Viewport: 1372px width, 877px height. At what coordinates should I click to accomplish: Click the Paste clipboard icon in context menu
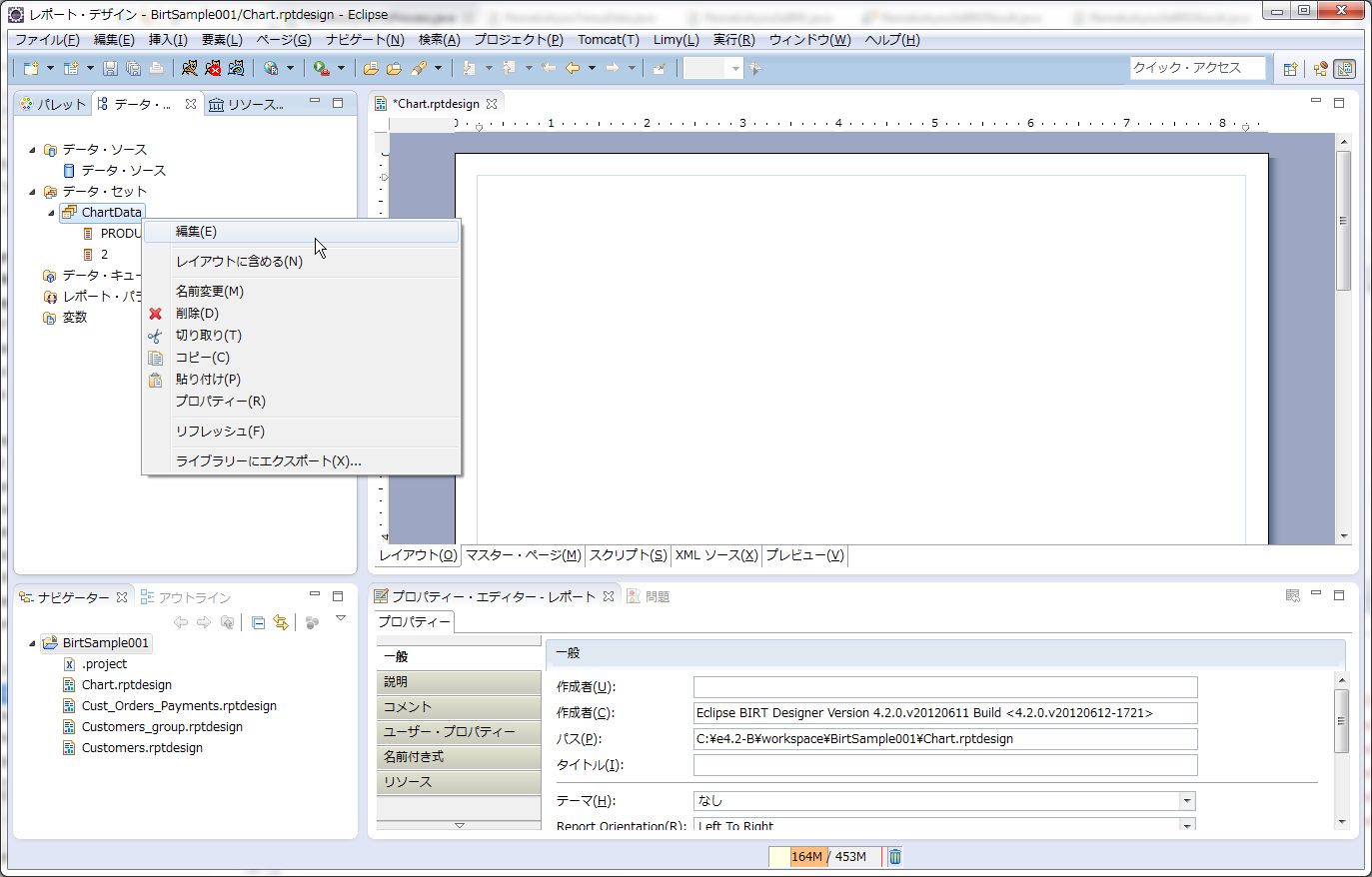point(155,380)
